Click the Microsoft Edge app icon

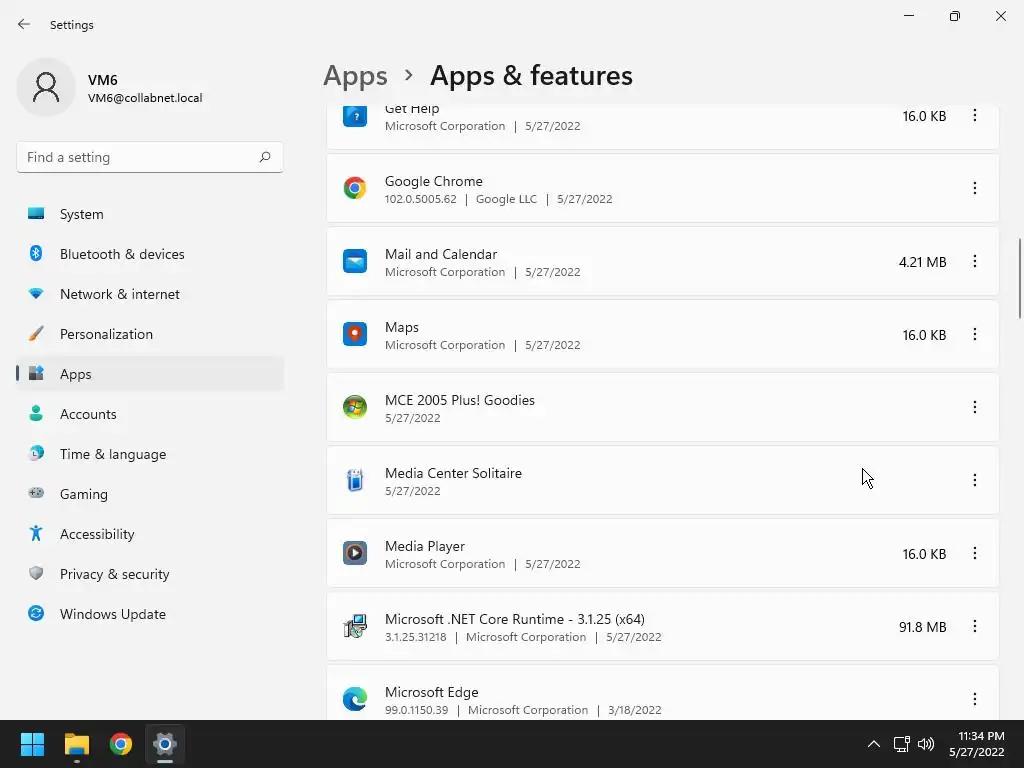[355, 699]
